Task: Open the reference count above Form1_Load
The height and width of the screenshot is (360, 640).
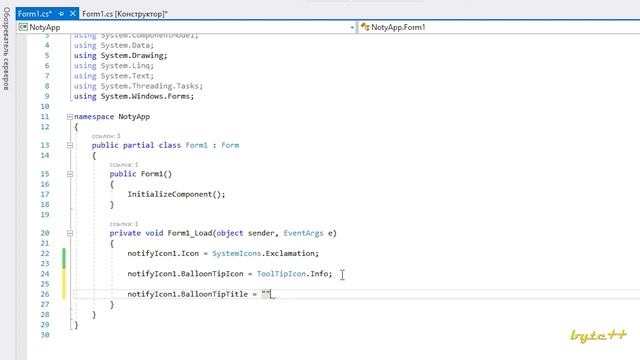Action: 124,224
